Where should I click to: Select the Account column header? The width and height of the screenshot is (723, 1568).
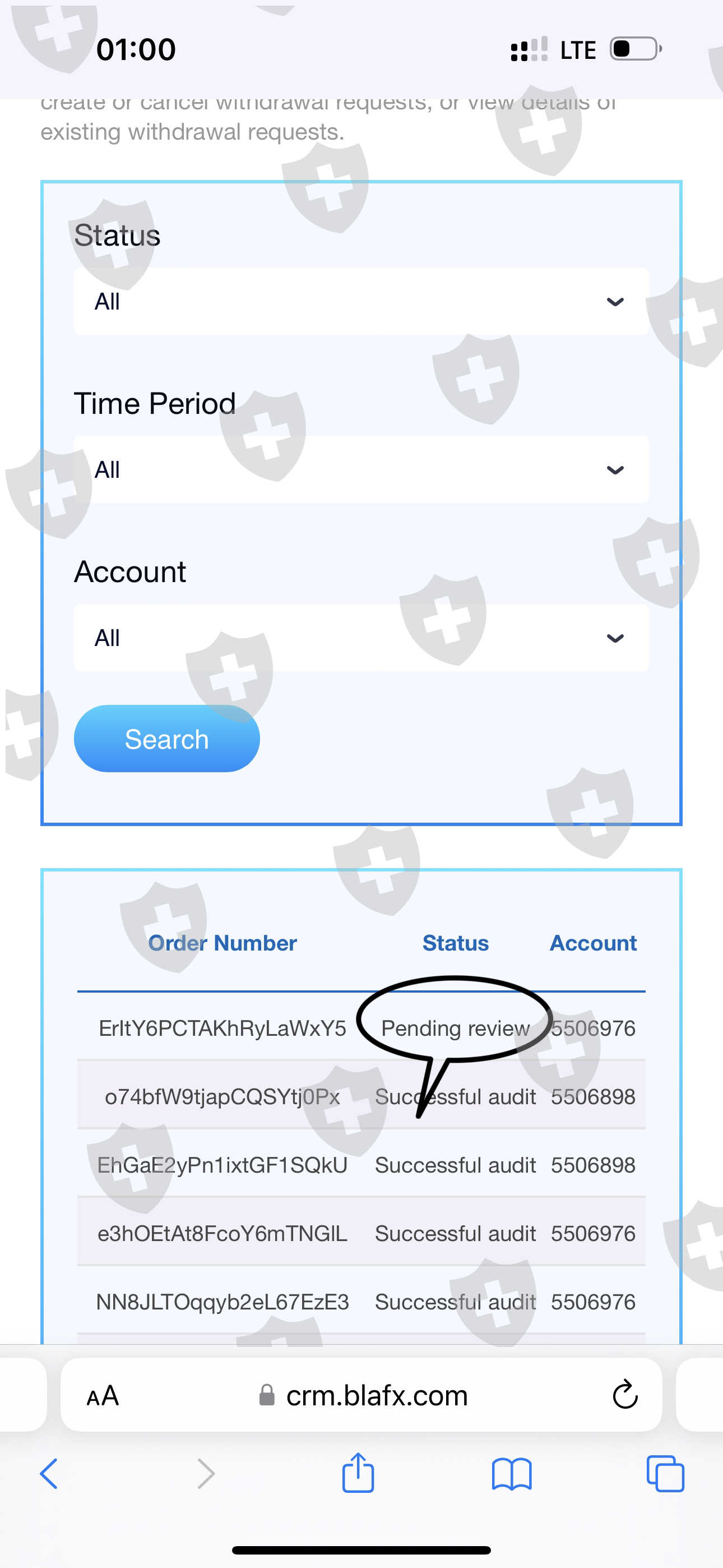point(594,943)
